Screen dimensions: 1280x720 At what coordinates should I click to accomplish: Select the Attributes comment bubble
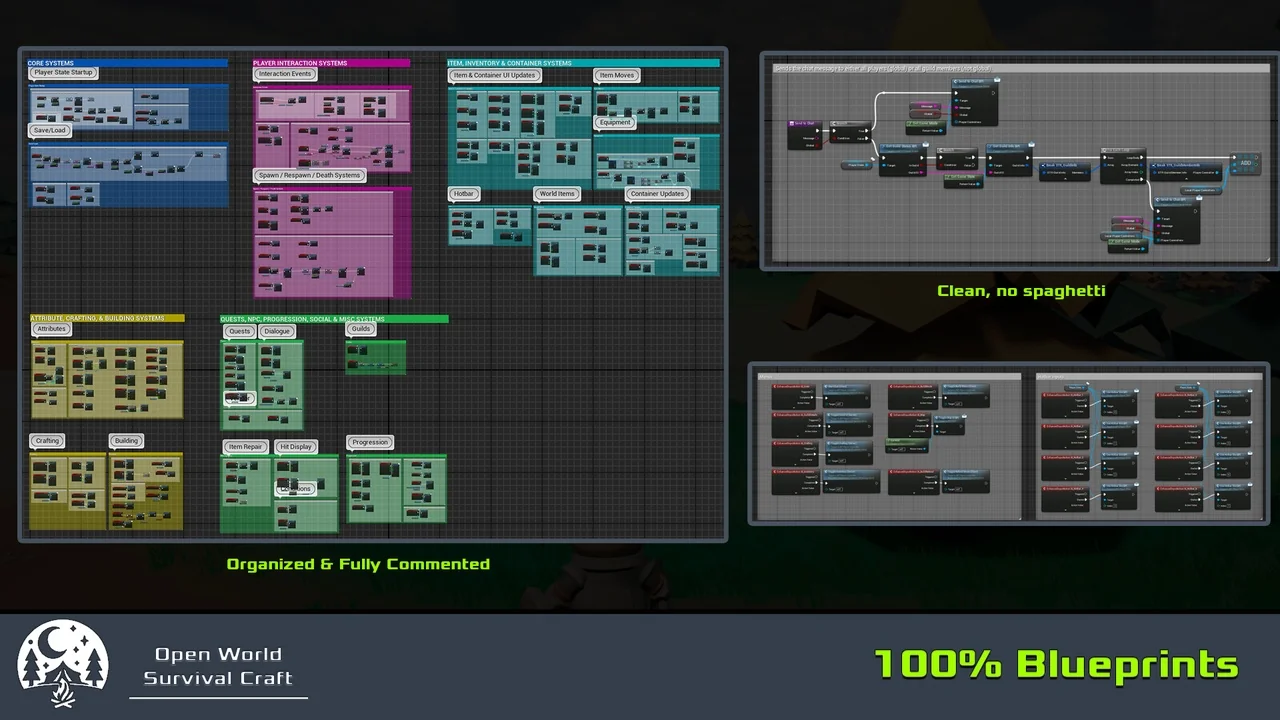click(51, 328)
